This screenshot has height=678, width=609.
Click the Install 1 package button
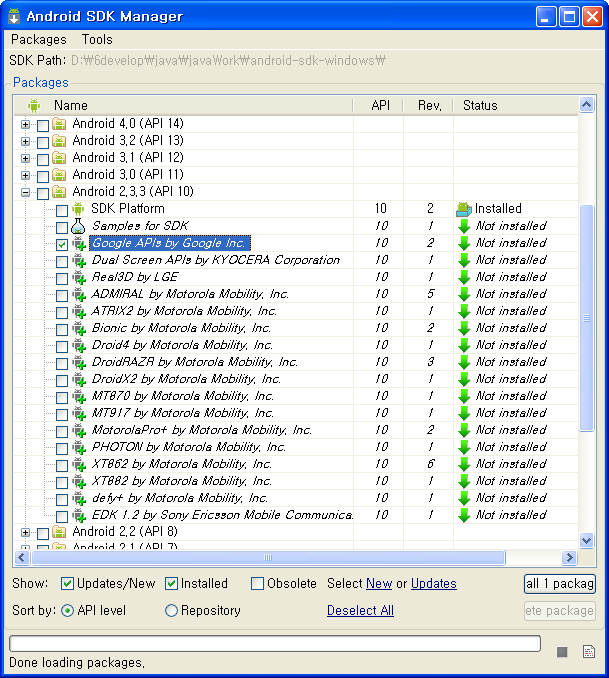tap(560, 584)
